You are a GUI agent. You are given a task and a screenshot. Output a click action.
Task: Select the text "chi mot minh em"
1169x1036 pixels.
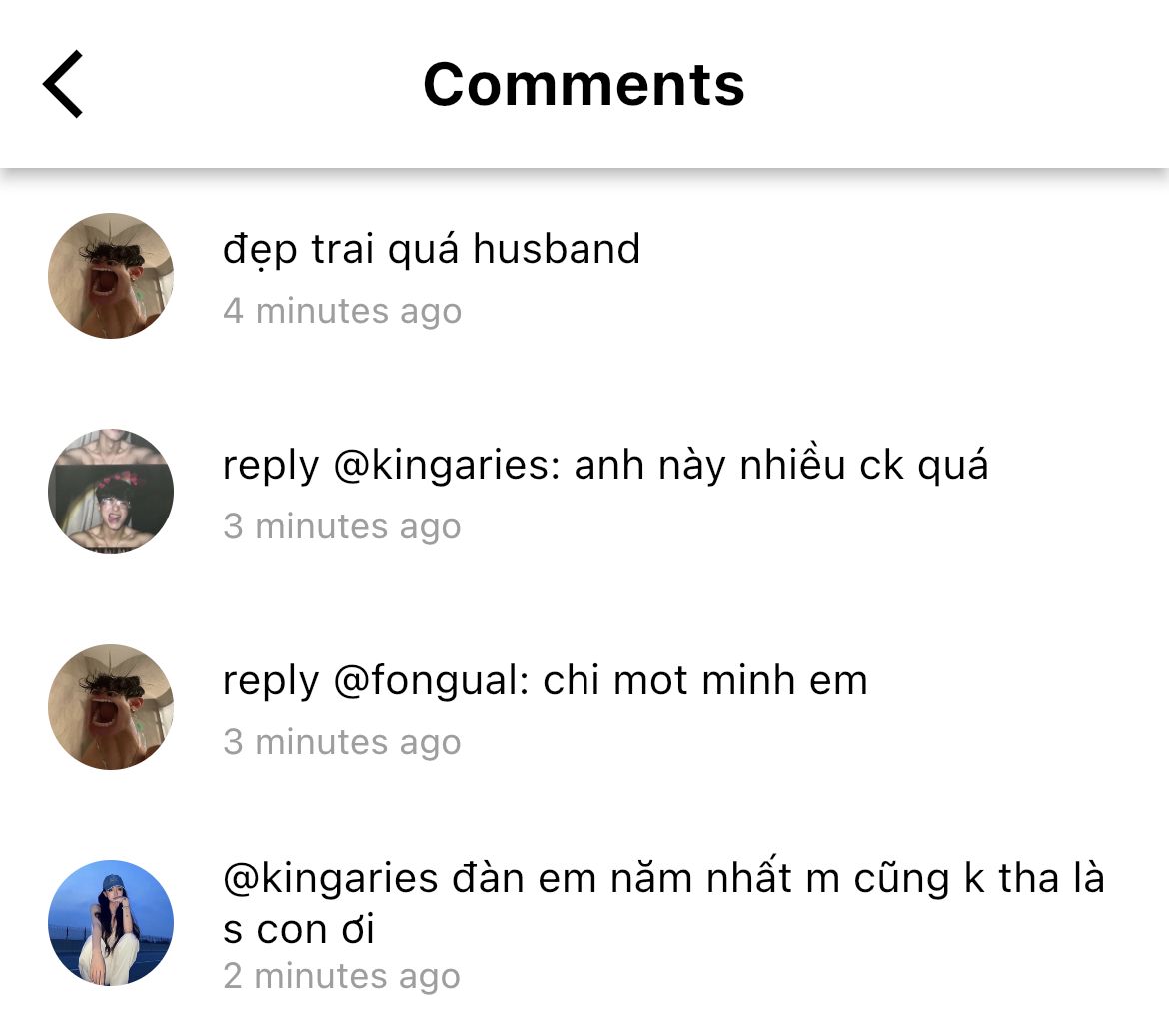[704, 681]
